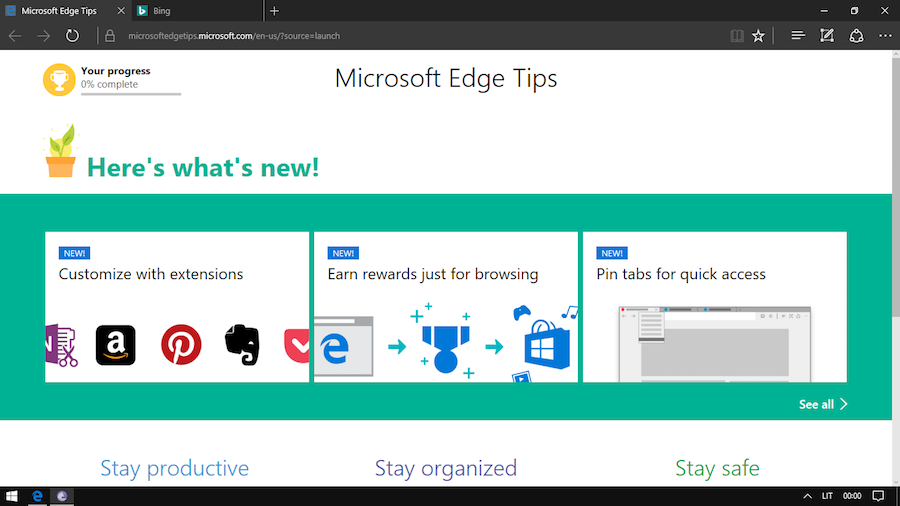The image size is (900, 506).
Task: Open Pin tabs for quick access card
Action: (714, 307)
